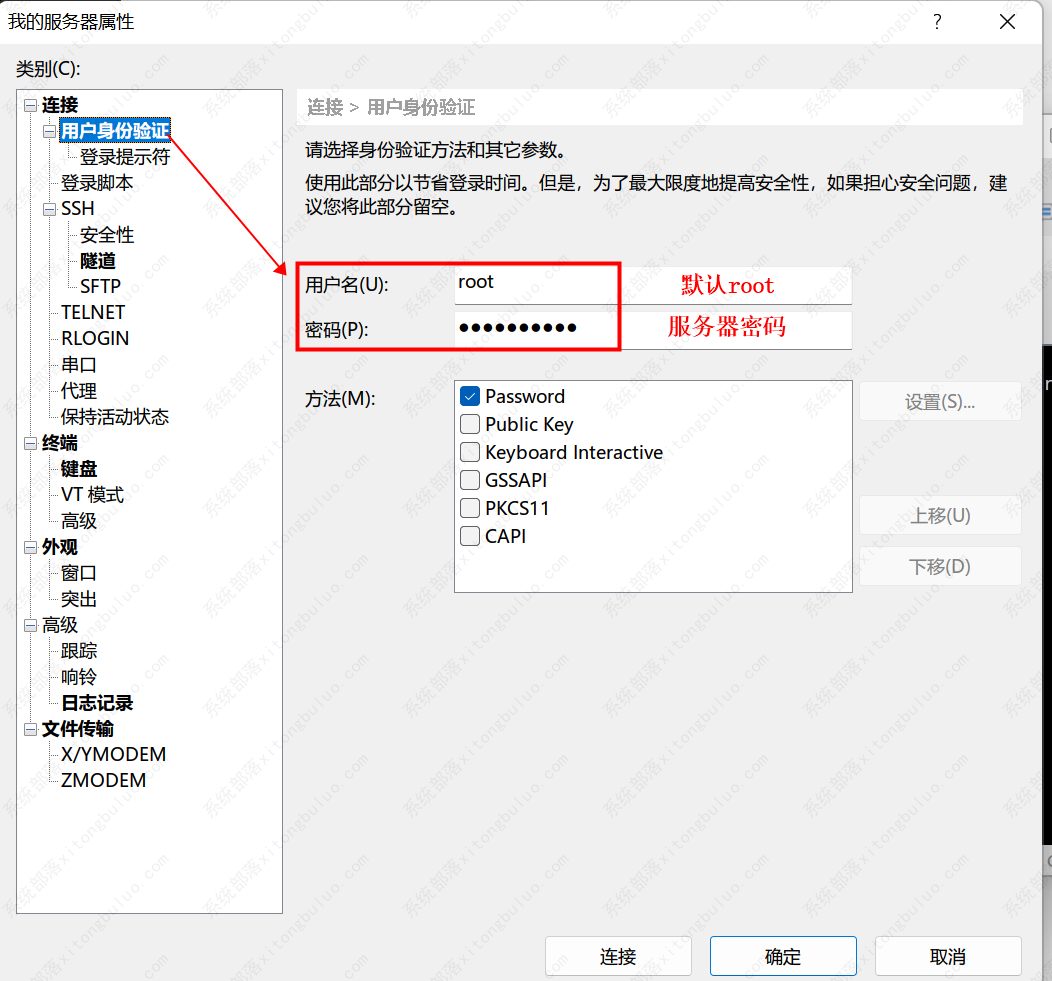Collapse the SSH tree node
1052x981 pixels.
49,209
